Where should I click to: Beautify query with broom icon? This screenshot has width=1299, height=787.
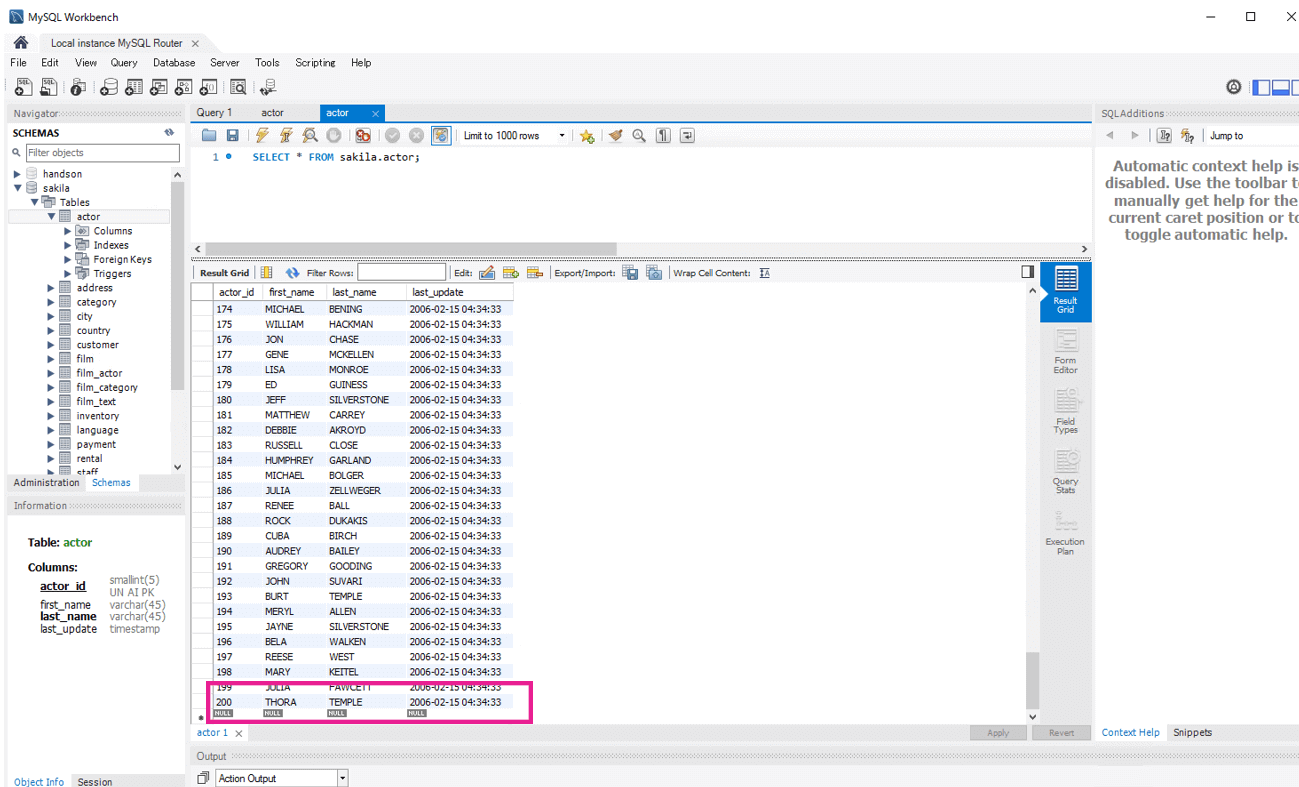pyautogui.click(x=615, y=136)
